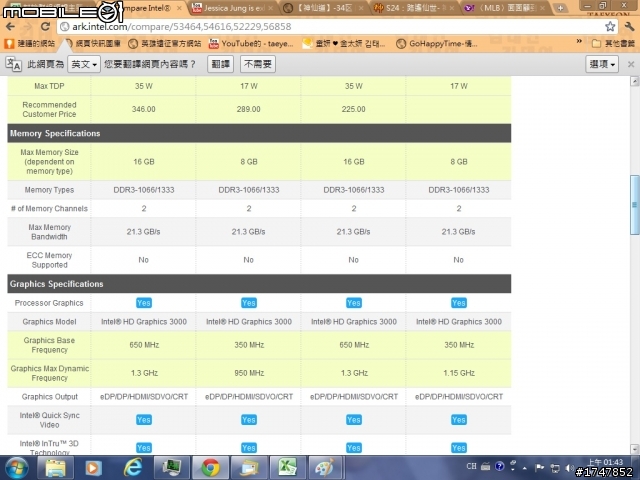640x480 pixels.
Task: Open the Chrome wrench menu
Action: tap(629, 27)
